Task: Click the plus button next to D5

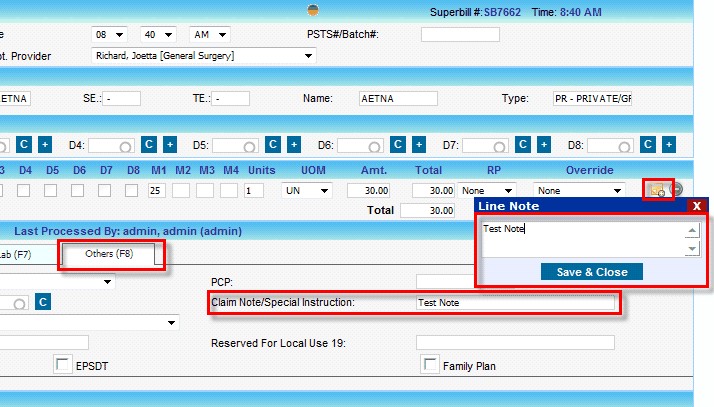Action: (x=294, y=145)
